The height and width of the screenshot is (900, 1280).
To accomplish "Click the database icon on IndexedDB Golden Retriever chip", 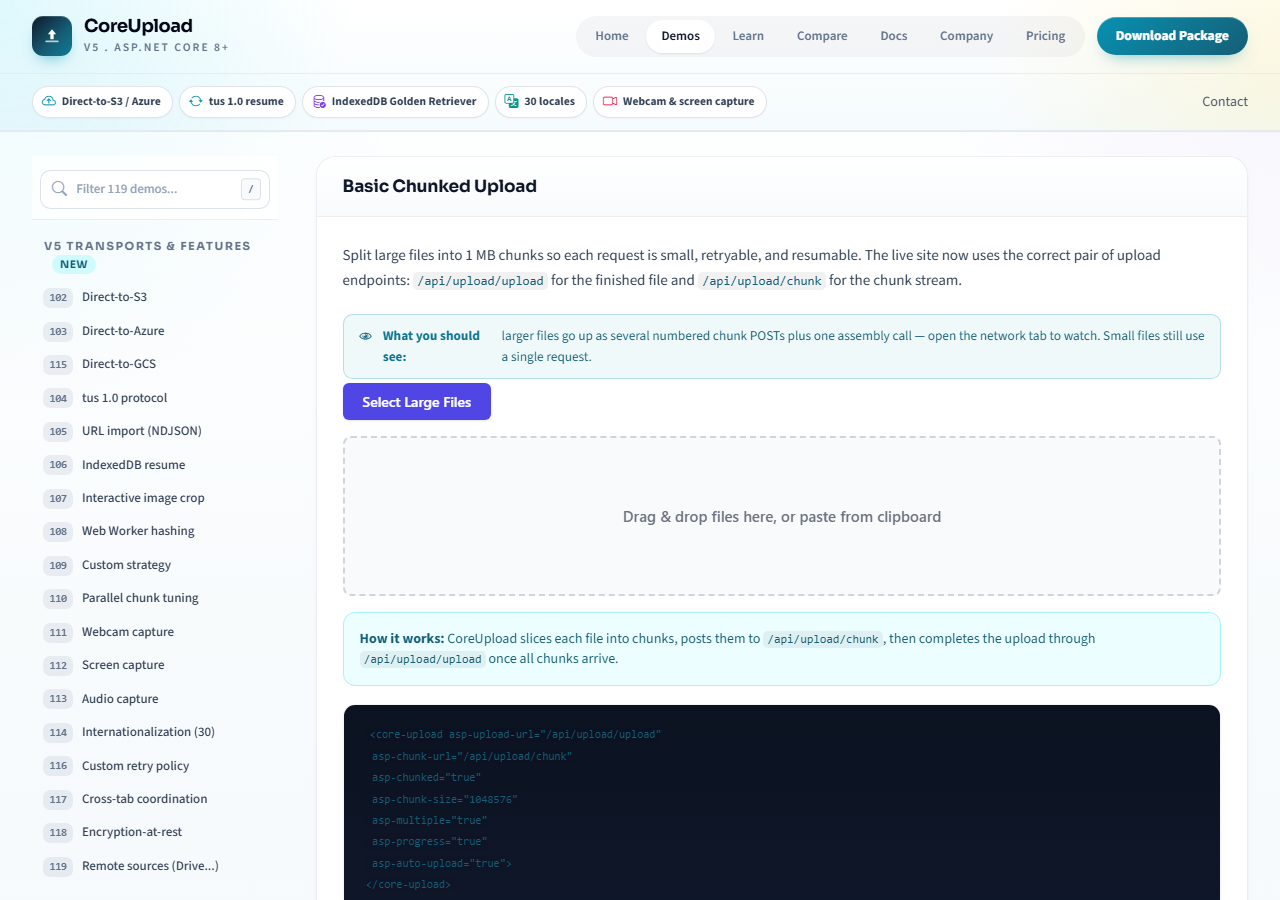I will [319, 101].
